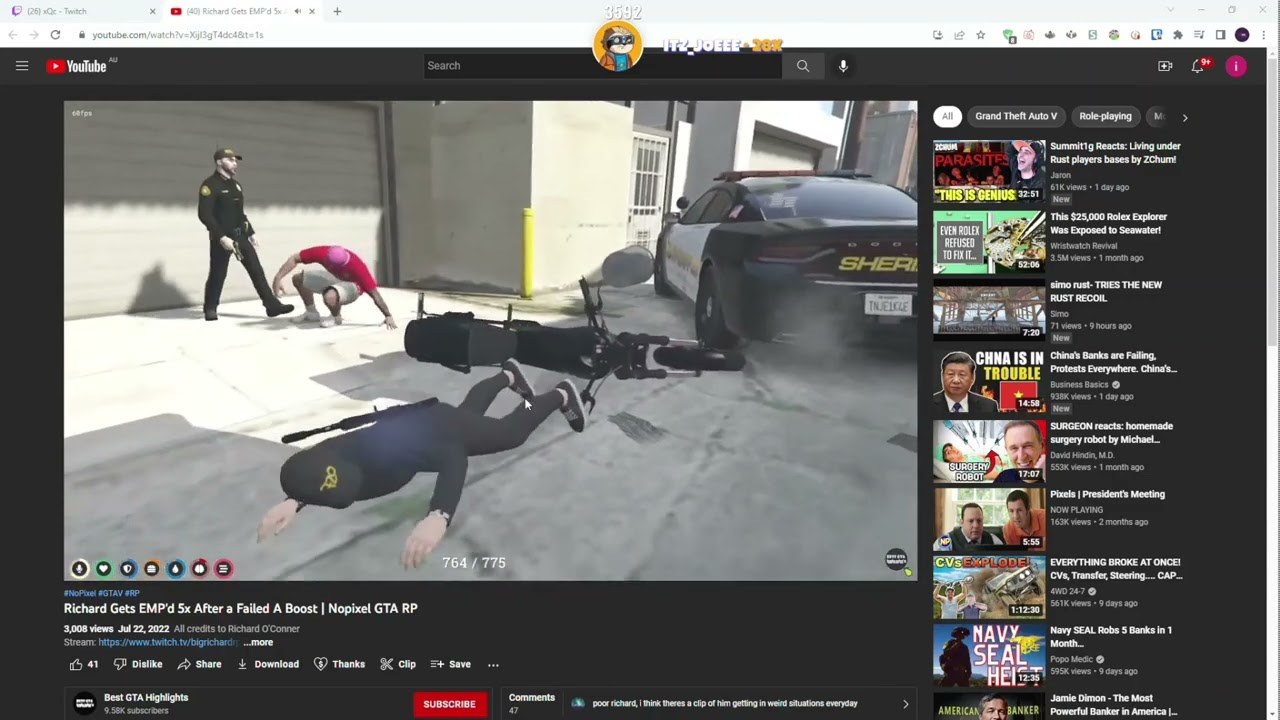Focus the YouTube search box
The image size is (1280, 720).
click(x=602, y=66)
